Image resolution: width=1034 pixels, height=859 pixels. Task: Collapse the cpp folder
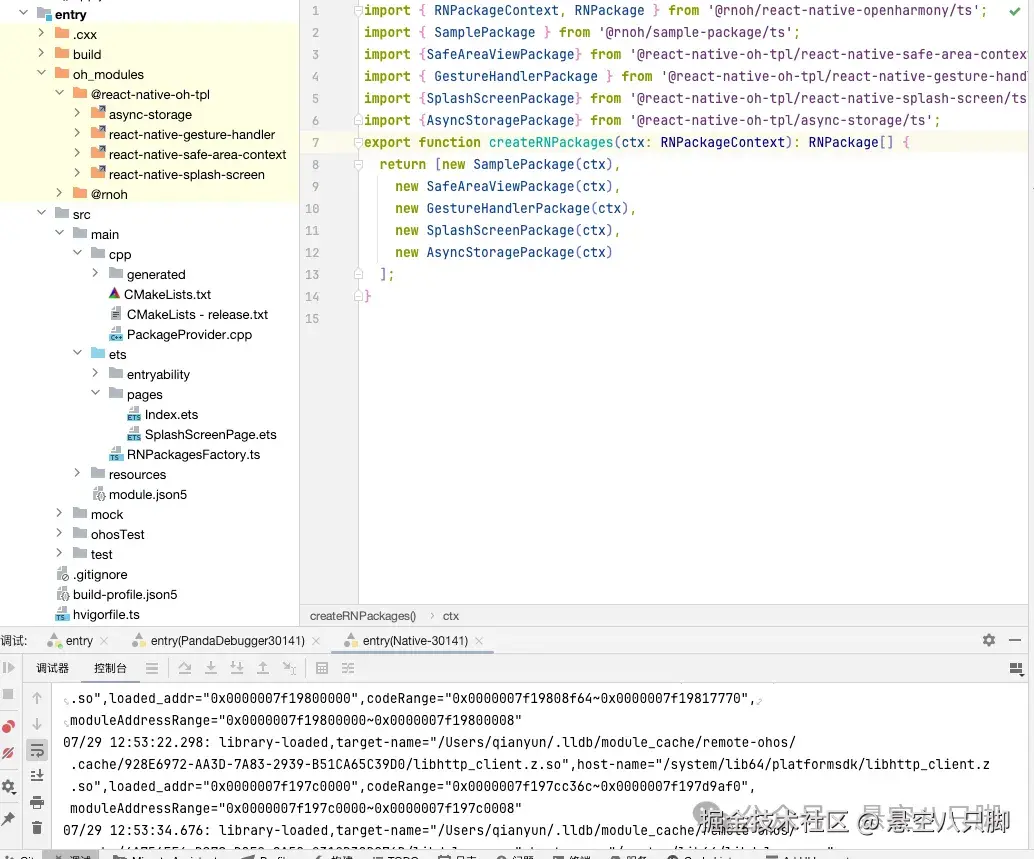click(x=77, y=252)
